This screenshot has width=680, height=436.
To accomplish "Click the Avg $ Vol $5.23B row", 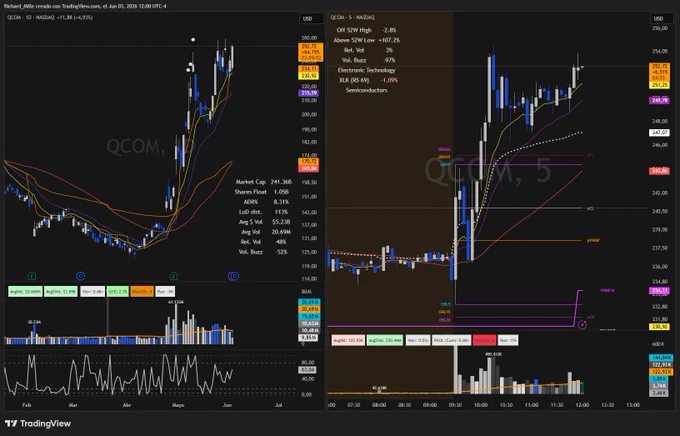I will [x=264, y=222].
